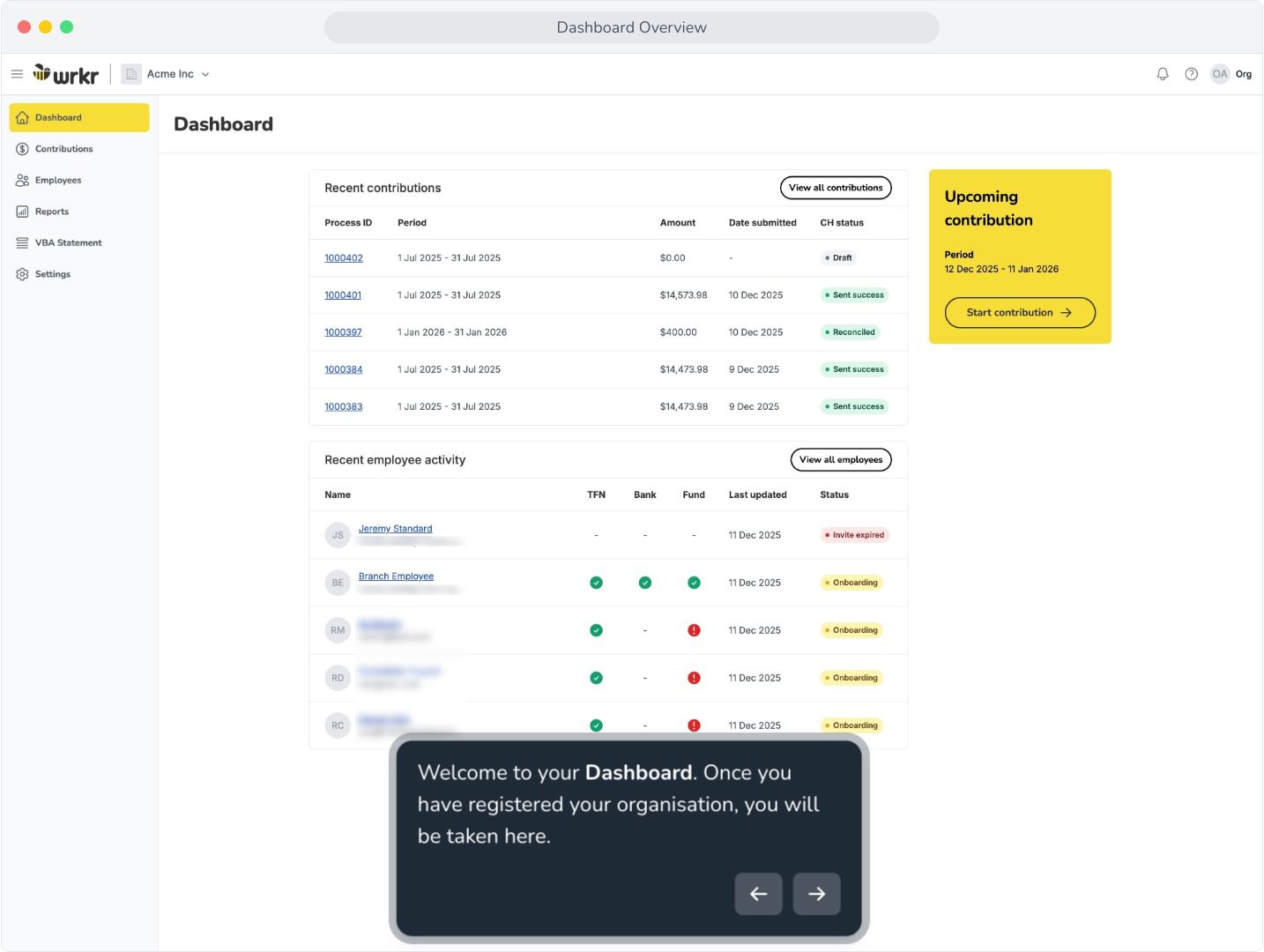Open help via the question mark icon
The height and width of the screenshot is (952, 1264).
point(1191,74)
